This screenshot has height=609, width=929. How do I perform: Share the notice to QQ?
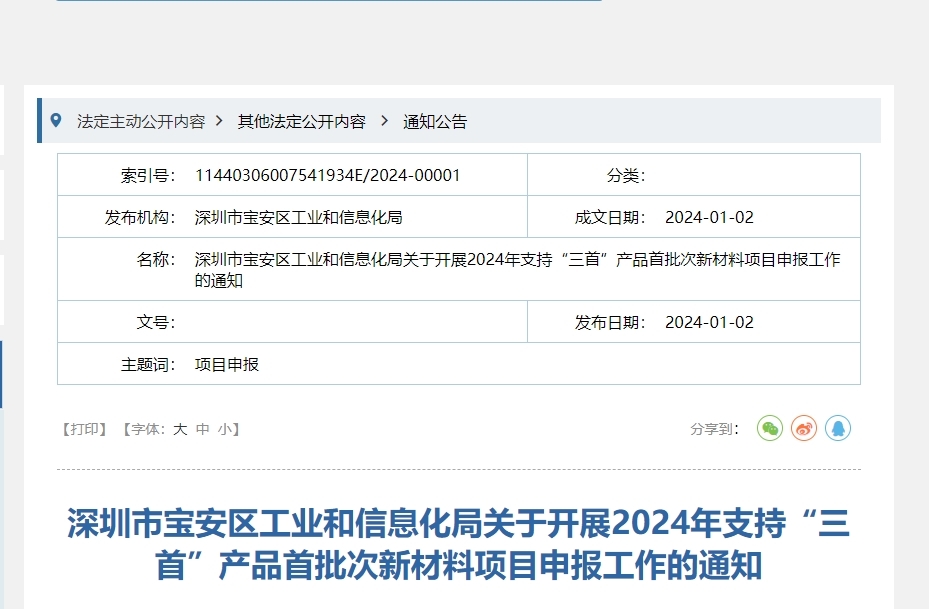838,429
